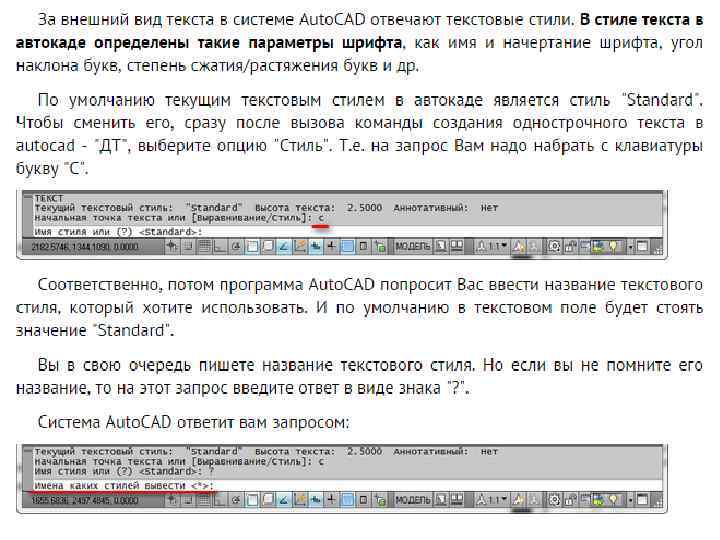Open status bar menu arrow in first screenshot

[x=630, y=247]
